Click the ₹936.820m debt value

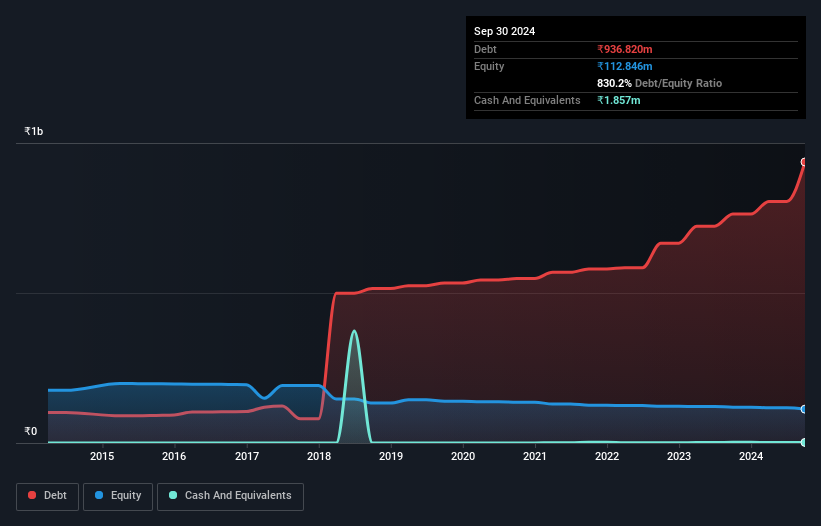click(x=625, y=49)
